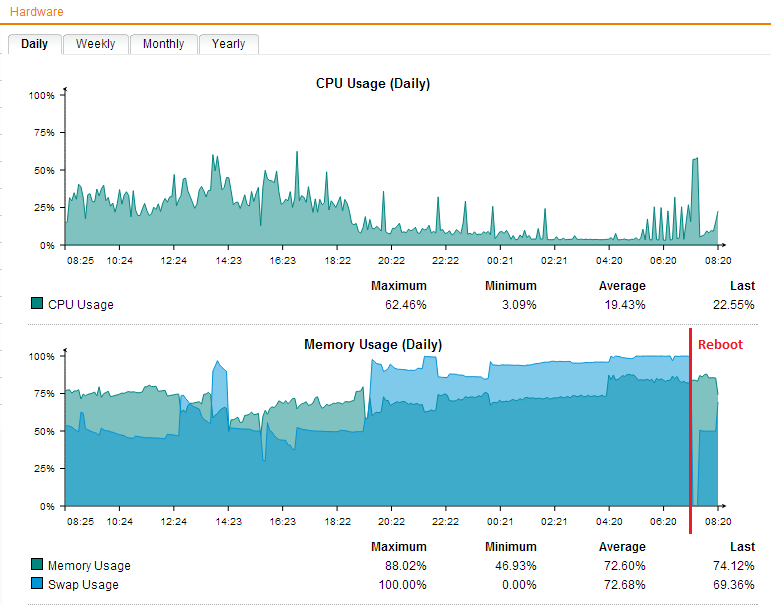771x605 pixels.
Task: Click the CPU last value 22.55%
Action: click(734, 305)
